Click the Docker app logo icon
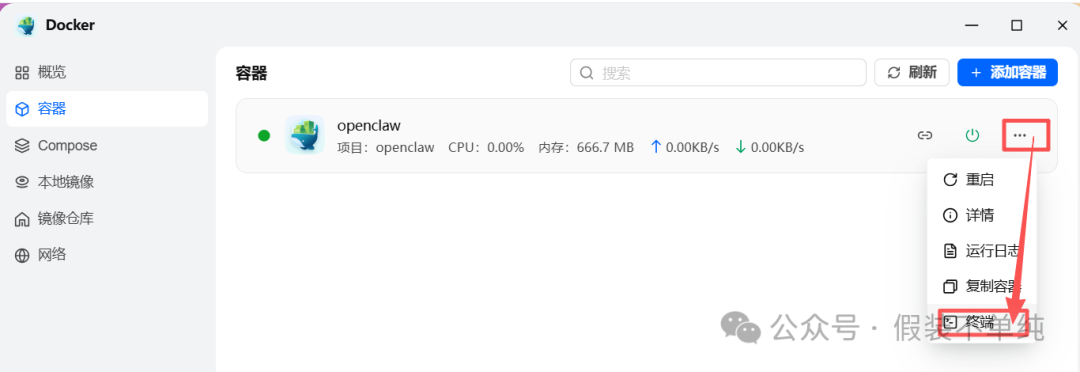Image resolution: width=1080 pixels, height=372 pixels. pyautogui.click(x=26, y=25)
